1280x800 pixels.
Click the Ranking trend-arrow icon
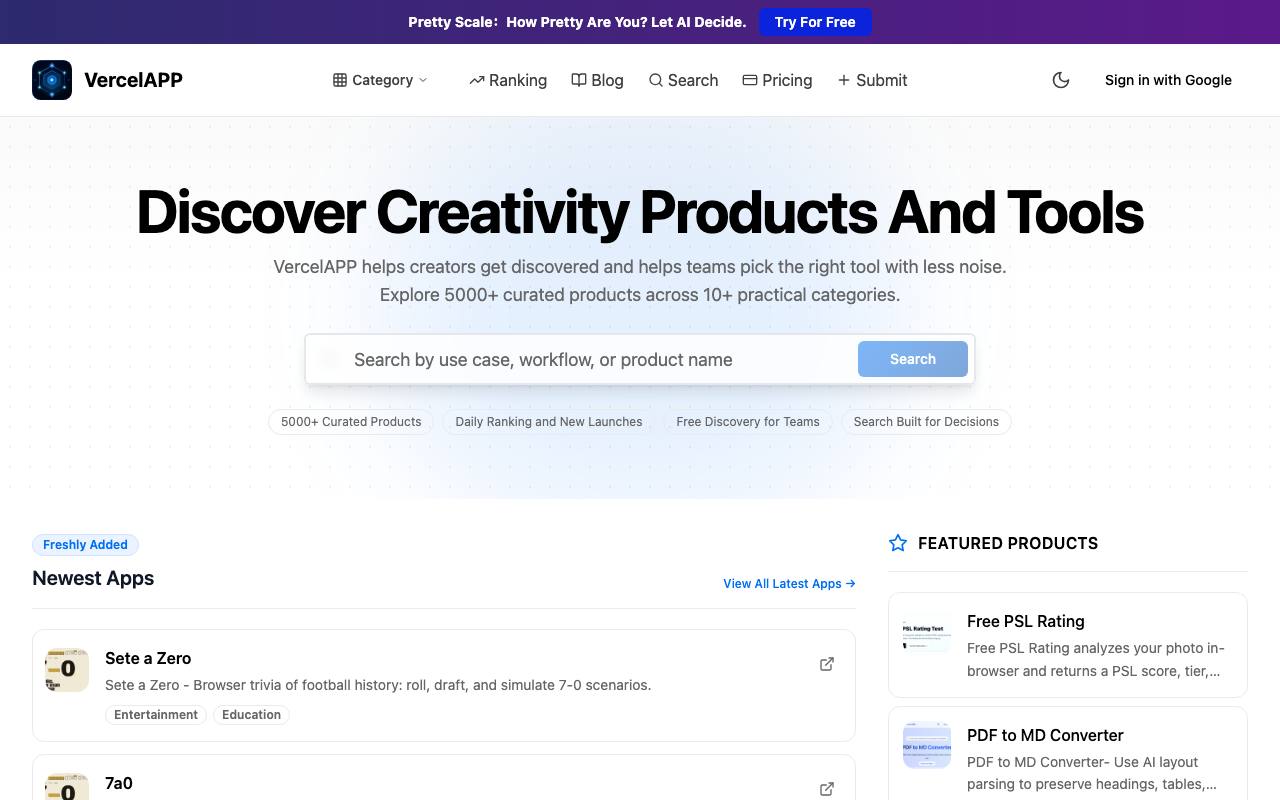point(477,80)
